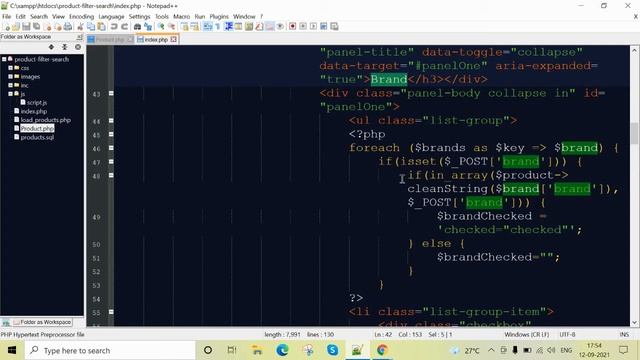Save the recorded macro icon
This screenshot has width=640, height=360.
[x=334, y=27]
